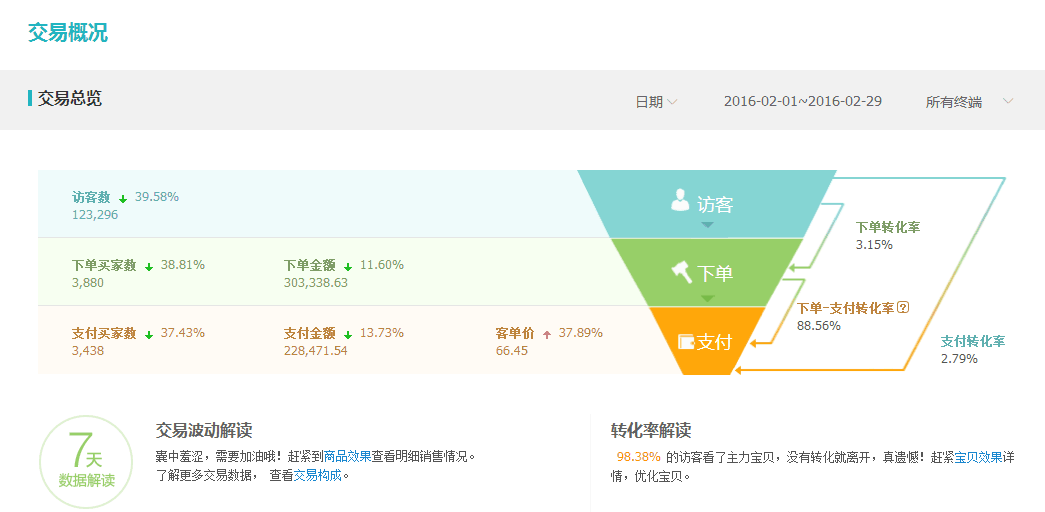Screen dimensions: 1045x512
Task: Click green down arrow beside 支付买家数
Action: pos(149,334)
